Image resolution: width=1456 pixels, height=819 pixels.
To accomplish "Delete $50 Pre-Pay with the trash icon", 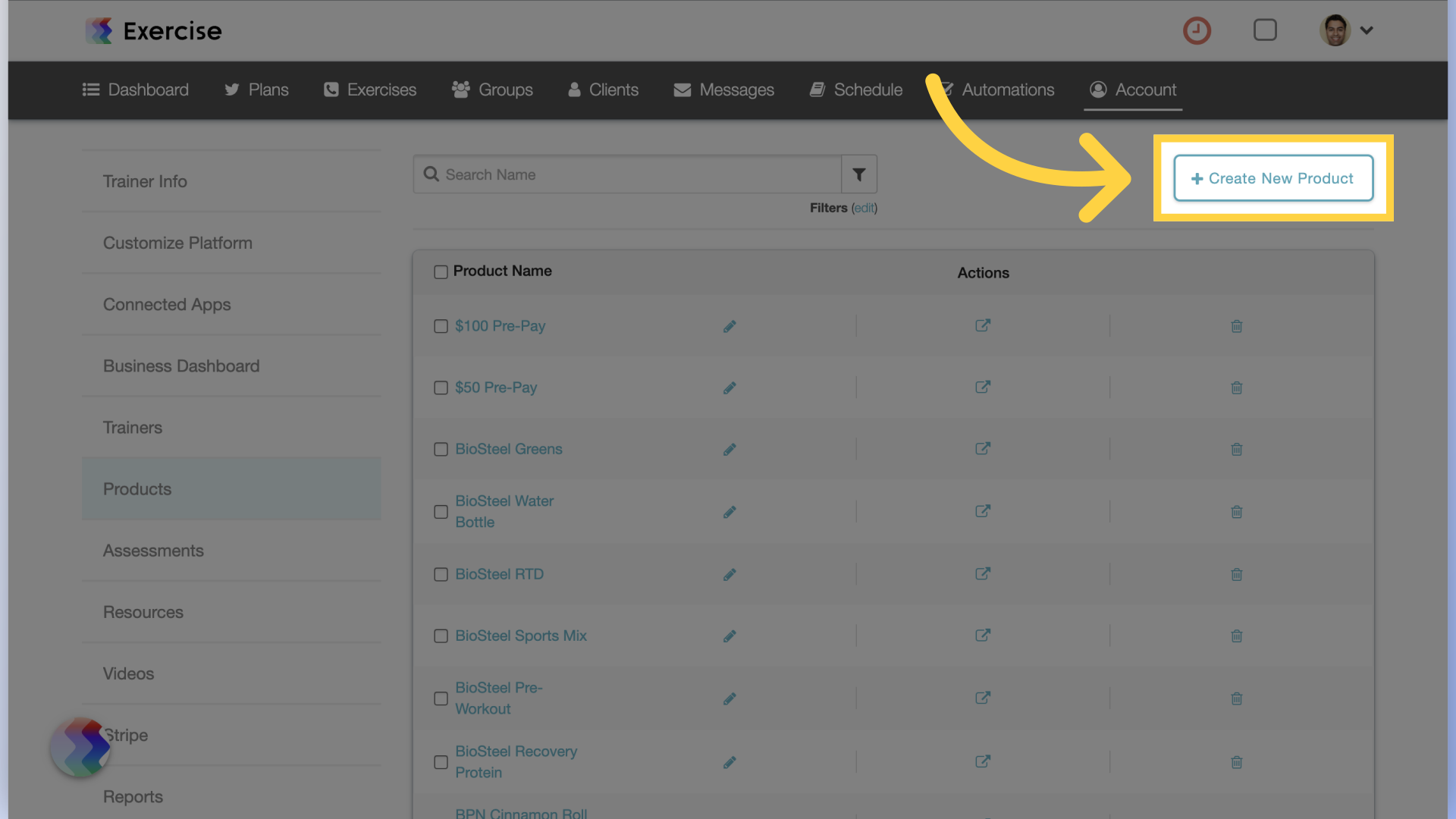I will [1237, 388].
